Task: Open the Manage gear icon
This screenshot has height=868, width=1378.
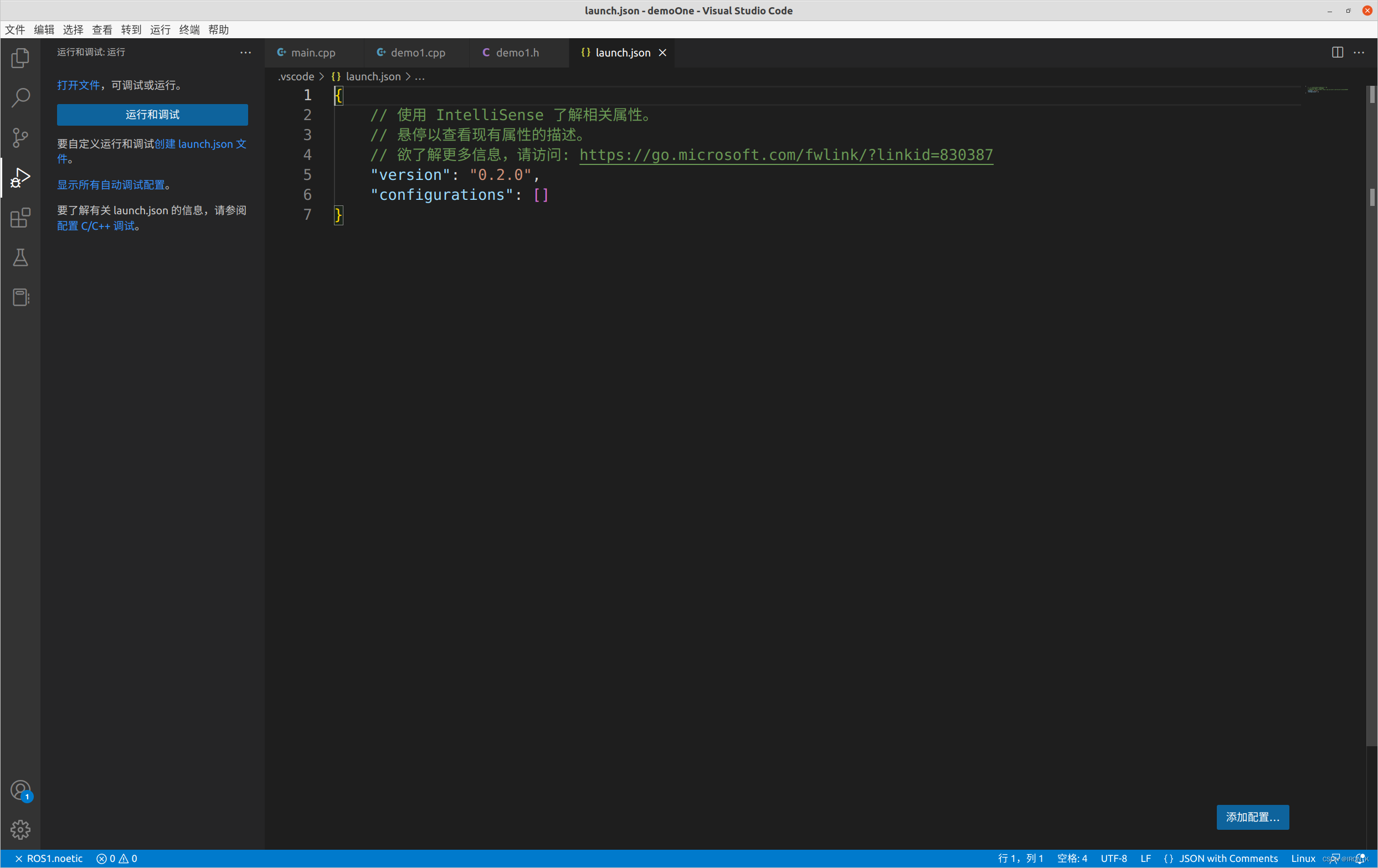Action: 20,830
